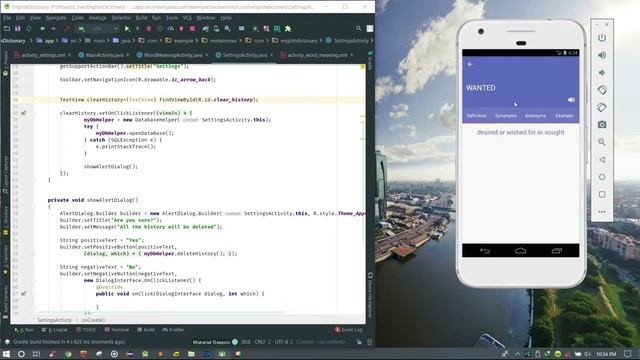The width and height of the screenshot is (640, 360).
Task: Tap the back arrow in app header
Action: click(470, 64)
